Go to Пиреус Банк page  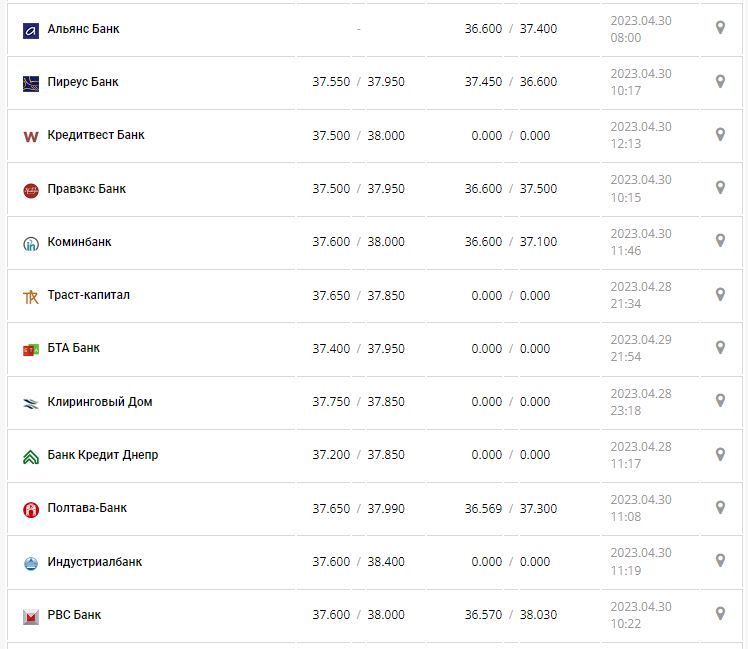click(86, 82)
